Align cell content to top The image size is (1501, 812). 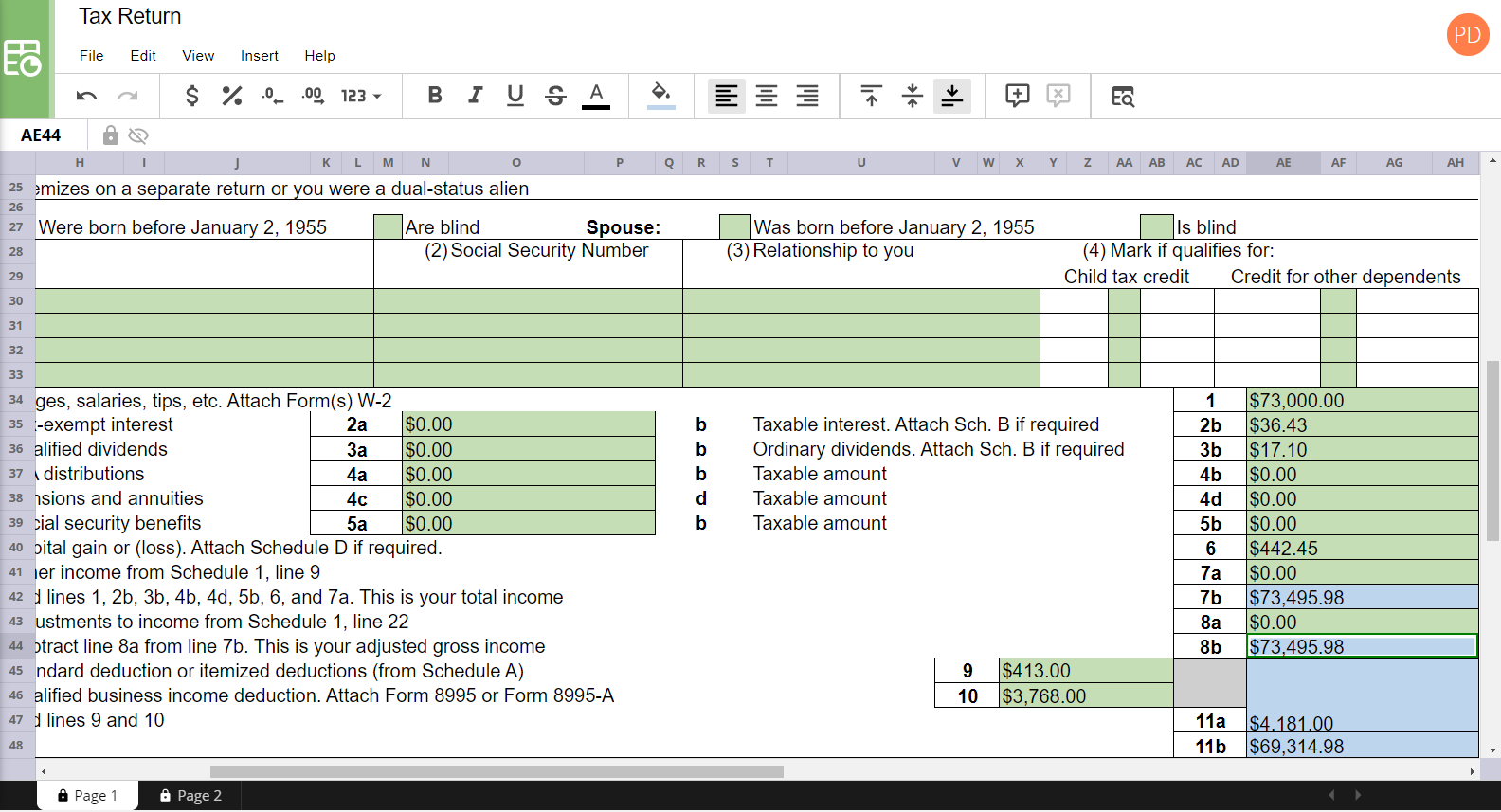pos(871,96)
